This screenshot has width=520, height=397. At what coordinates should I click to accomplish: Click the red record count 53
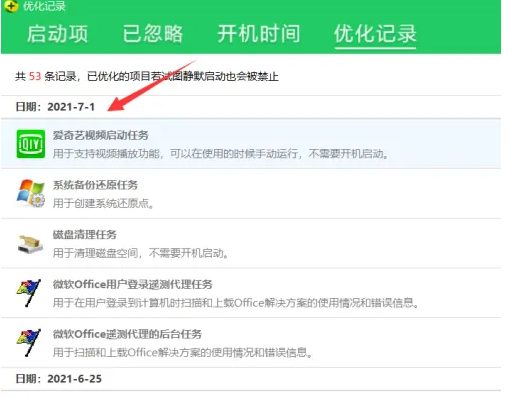tap(35, 76)
